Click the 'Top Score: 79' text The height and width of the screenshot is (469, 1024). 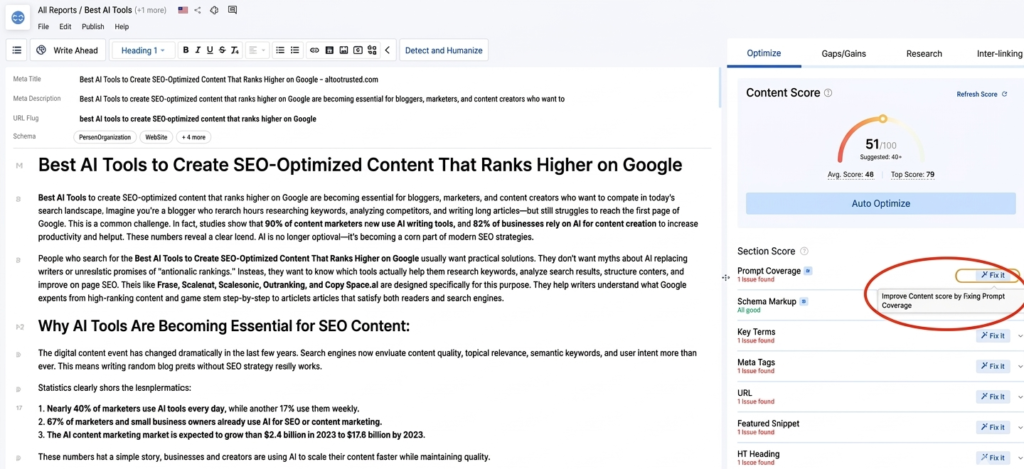click(x=912, y=174)
